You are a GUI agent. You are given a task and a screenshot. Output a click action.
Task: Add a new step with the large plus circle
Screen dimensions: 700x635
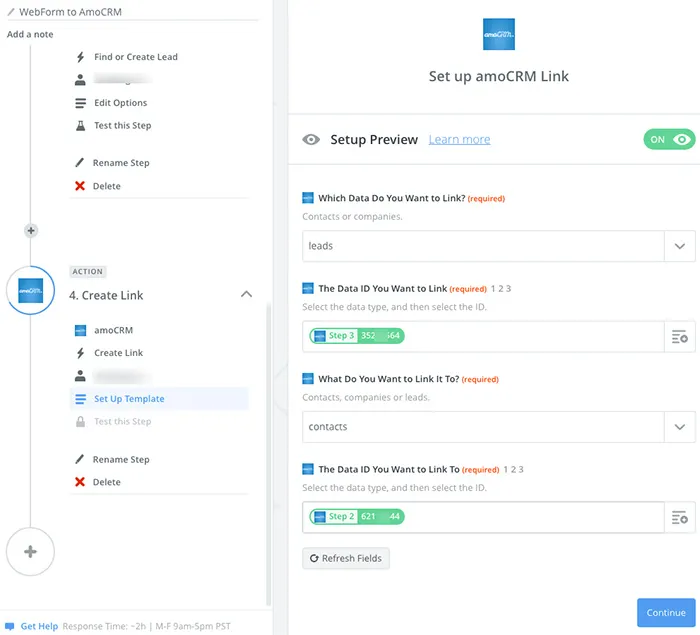[x=30, y=551]
